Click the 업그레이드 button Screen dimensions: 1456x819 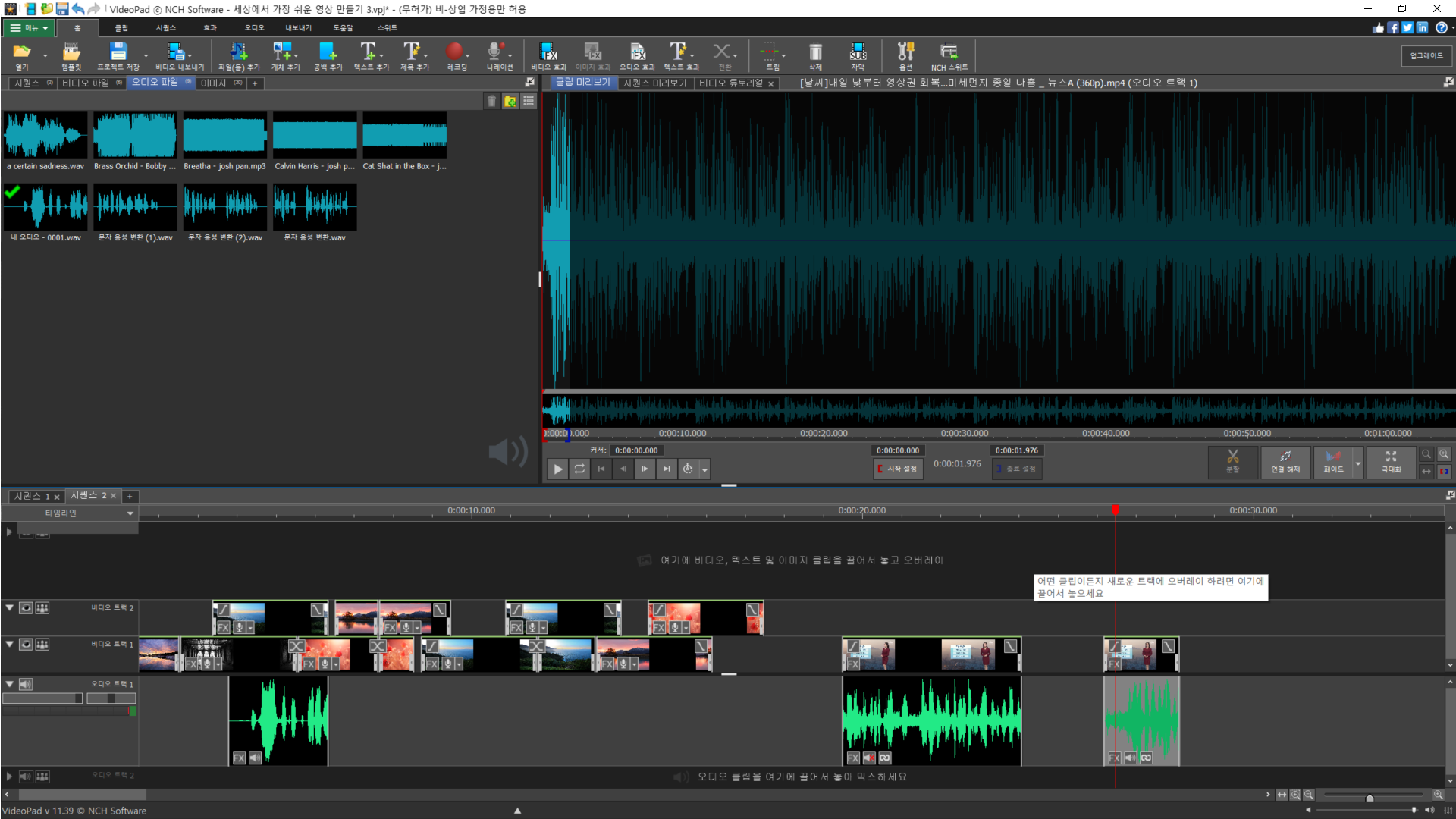pos(1426,55)
